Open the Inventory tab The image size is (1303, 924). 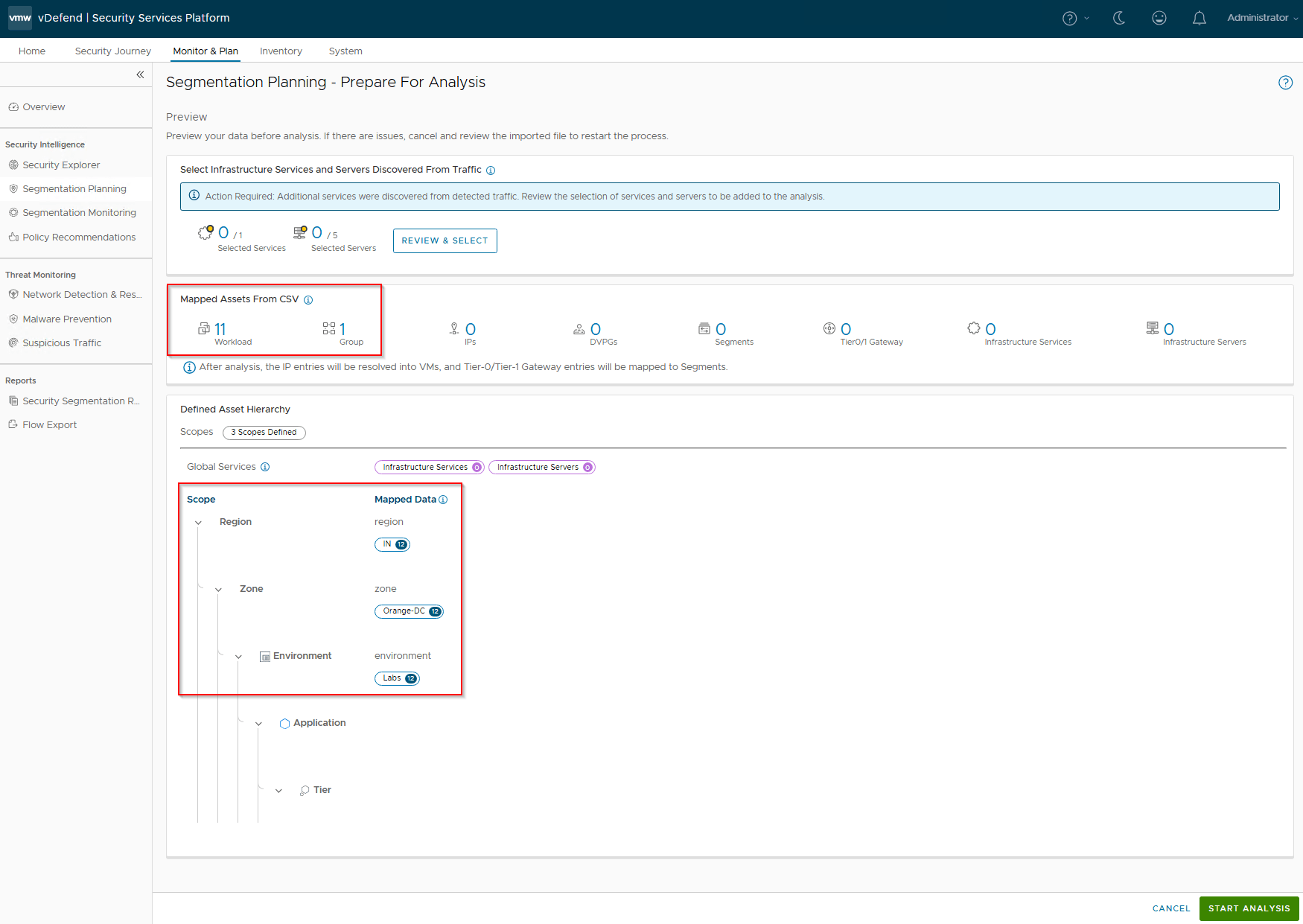tap(281, 51)
